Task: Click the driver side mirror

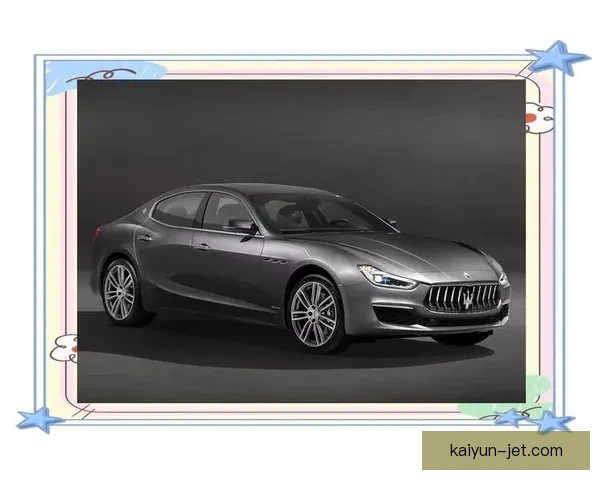Action: [243, 228]
